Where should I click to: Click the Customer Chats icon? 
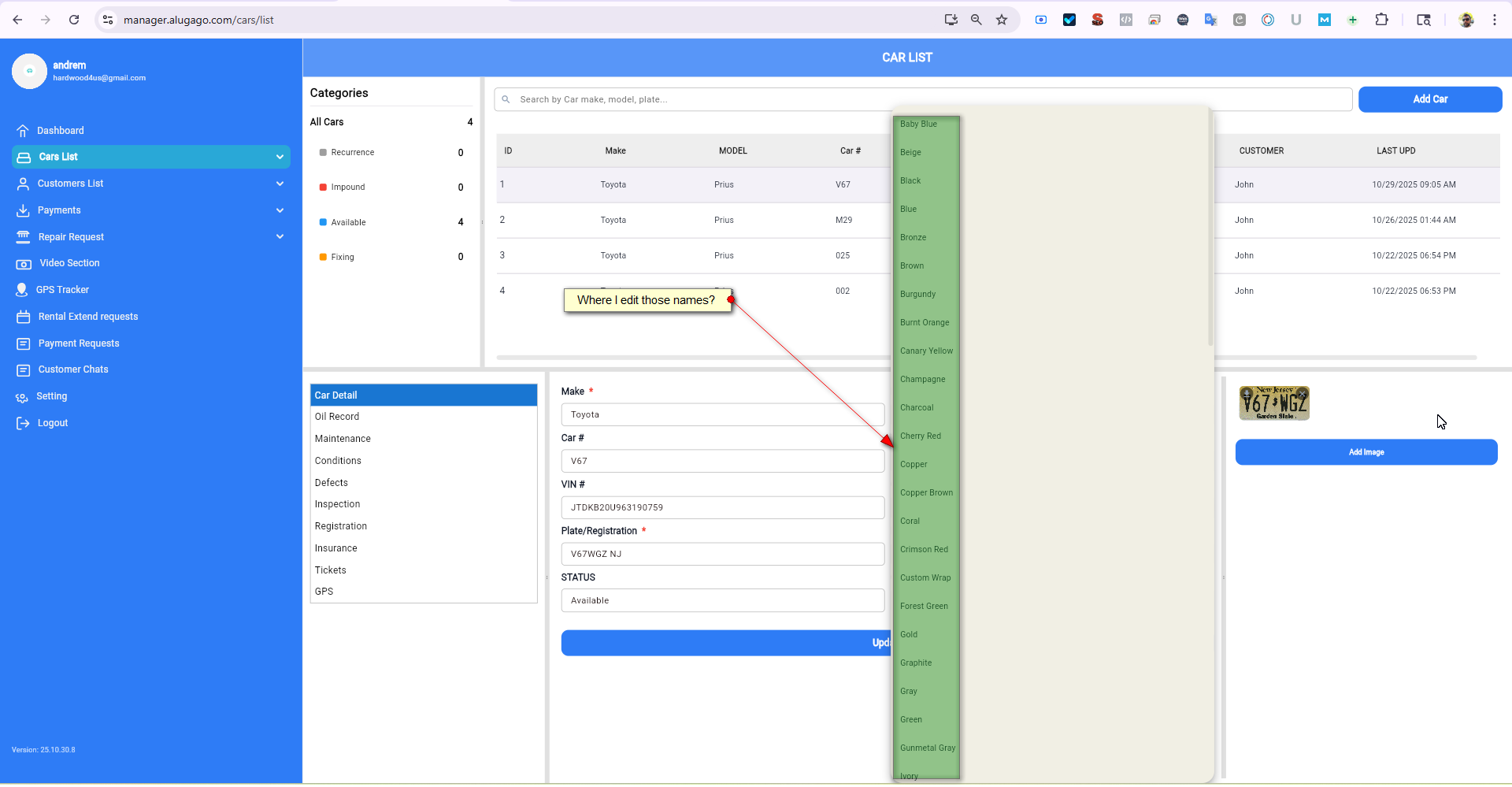[24, 370]
